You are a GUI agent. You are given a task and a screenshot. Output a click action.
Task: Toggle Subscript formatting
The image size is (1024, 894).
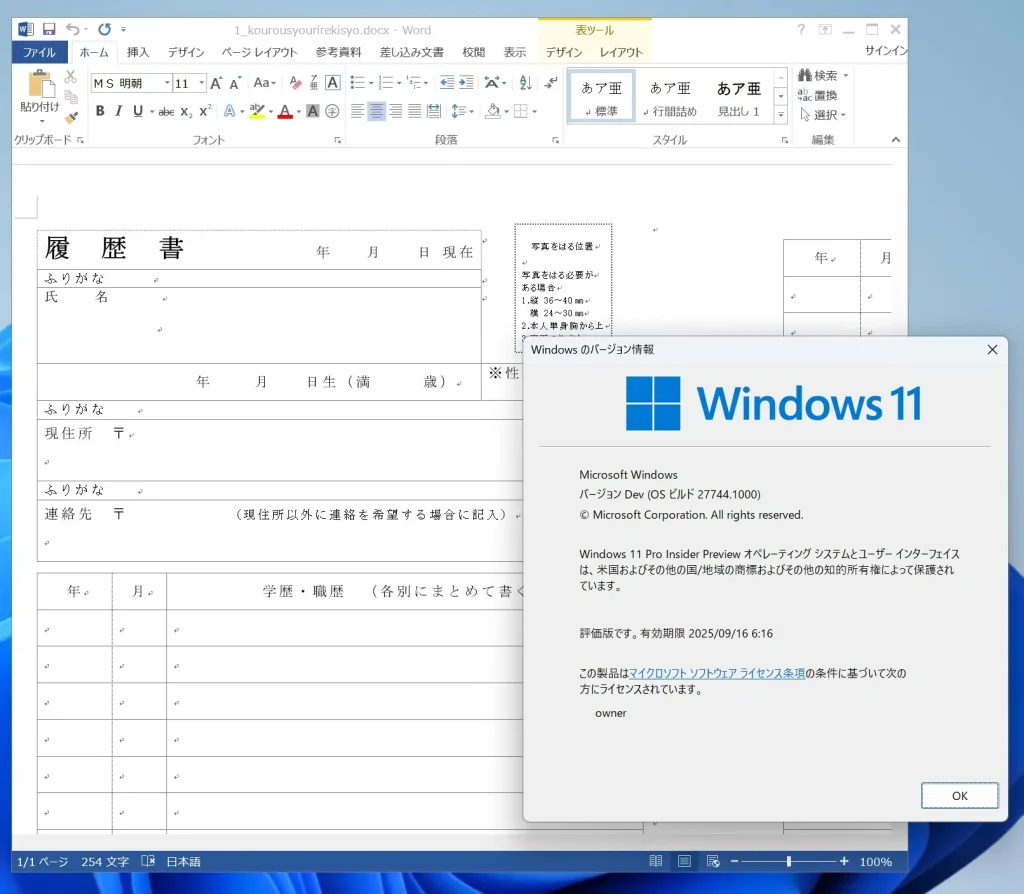(x=186, y=112)
